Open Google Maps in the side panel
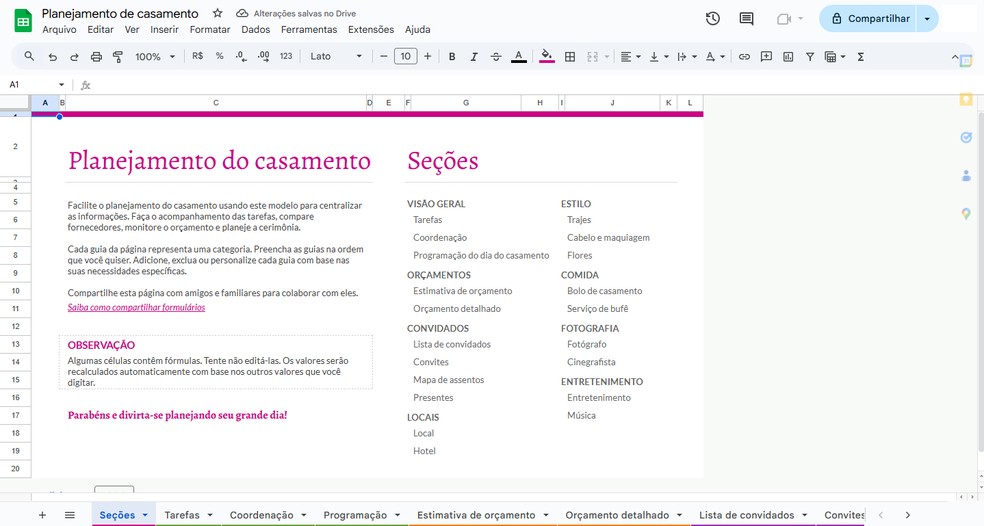The image size is (984, 526). coord(966,213)
